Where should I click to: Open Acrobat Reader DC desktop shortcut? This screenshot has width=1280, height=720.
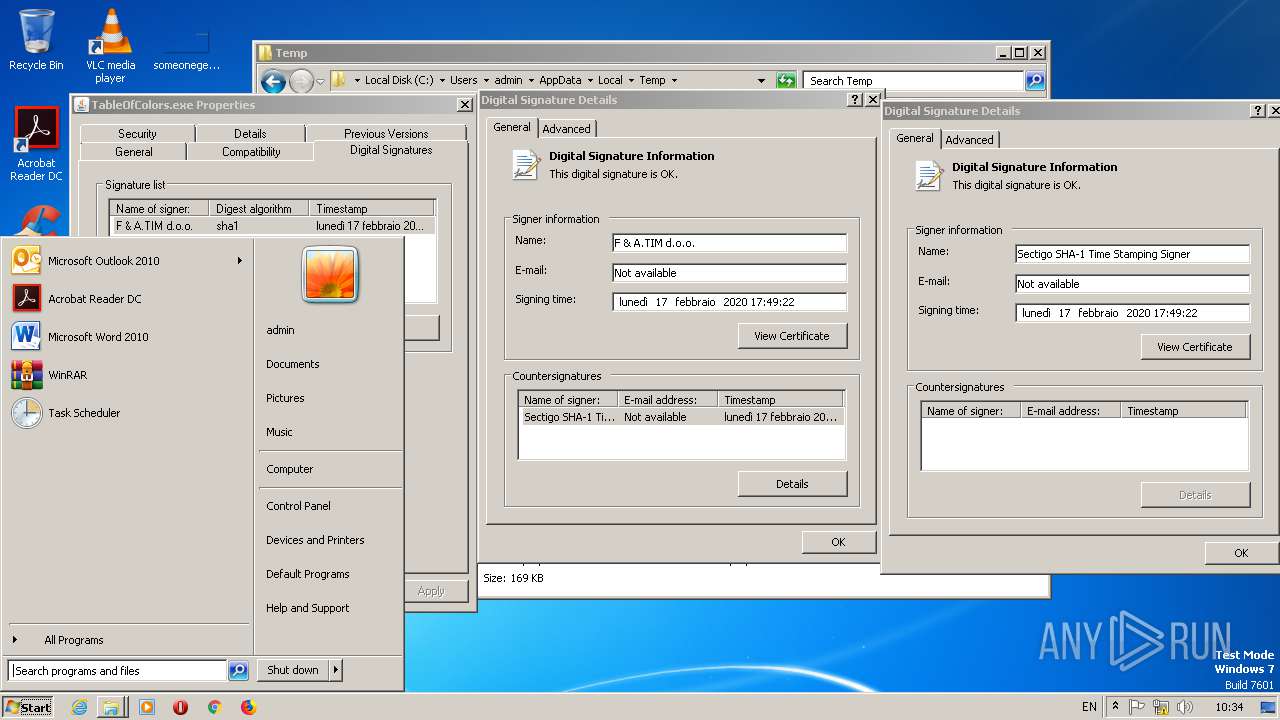click(x=36, y=144)
